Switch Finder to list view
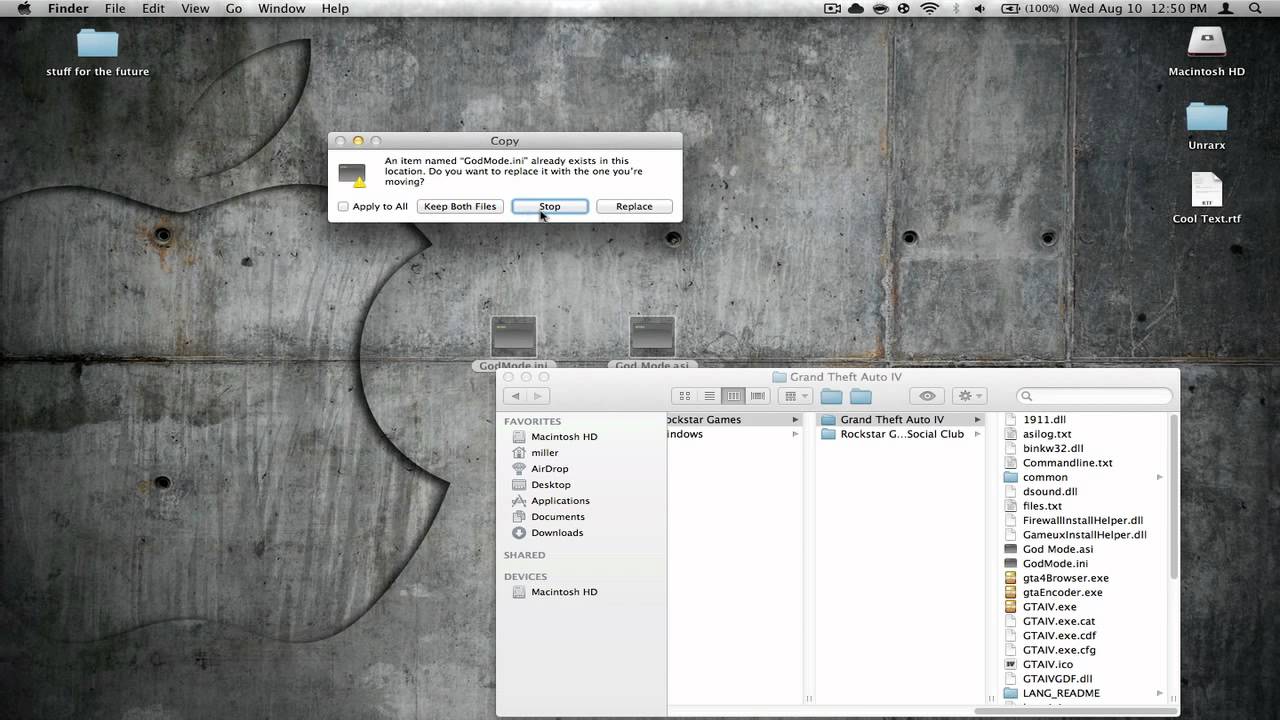Viewport: 1280px width, 720px height. (x=709, y=396)
